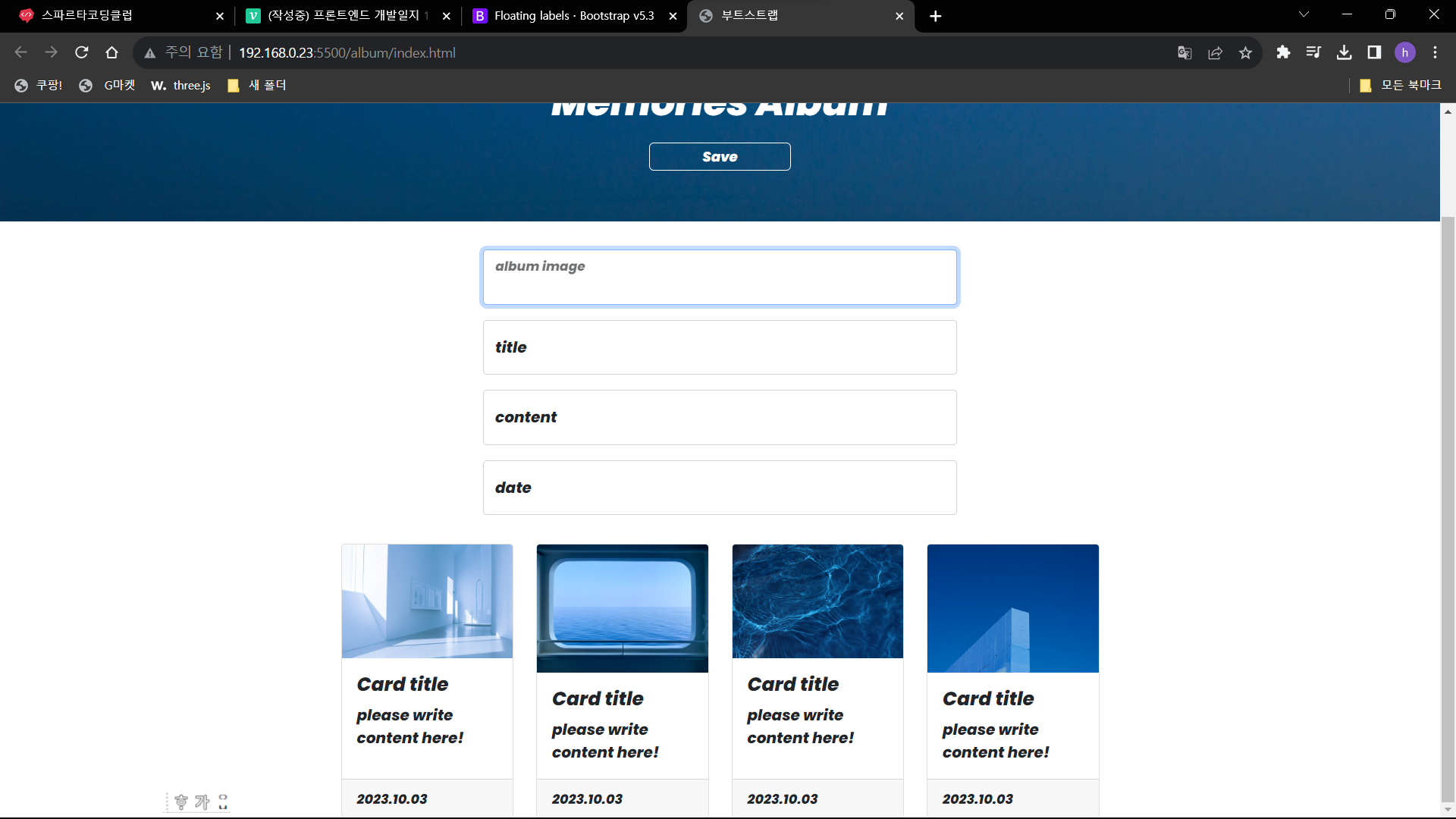1456x819 pixels.
Task: Open the profile avatar h
Action: [1404, 52]
